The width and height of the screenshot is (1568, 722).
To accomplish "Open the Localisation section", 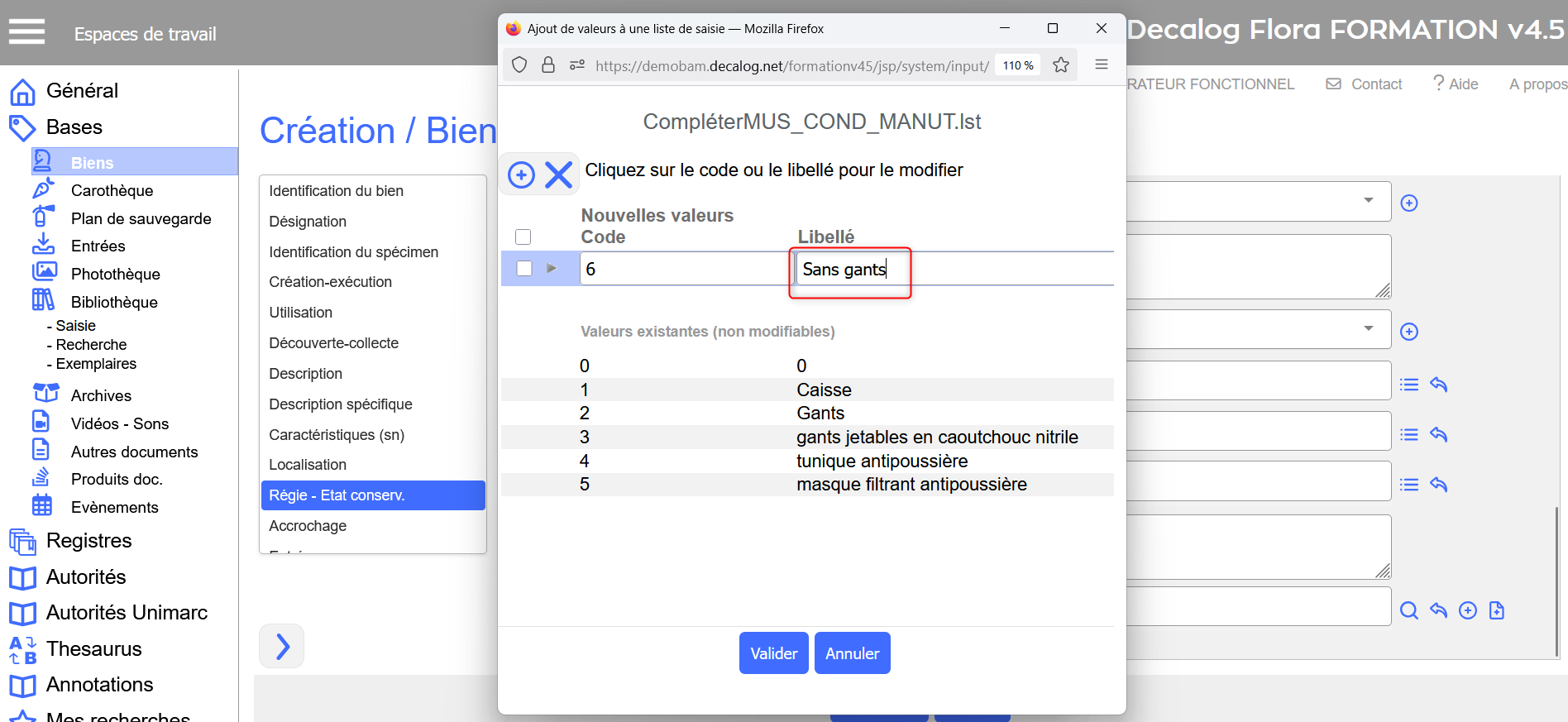I will [x=308, y=465].
